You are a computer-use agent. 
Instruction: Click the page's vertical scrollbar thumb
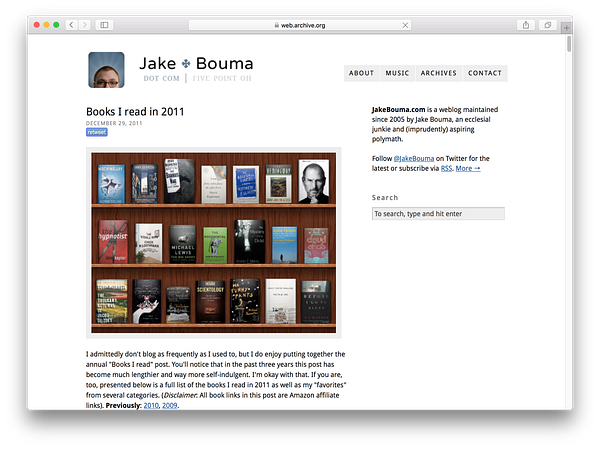(569, 44)
